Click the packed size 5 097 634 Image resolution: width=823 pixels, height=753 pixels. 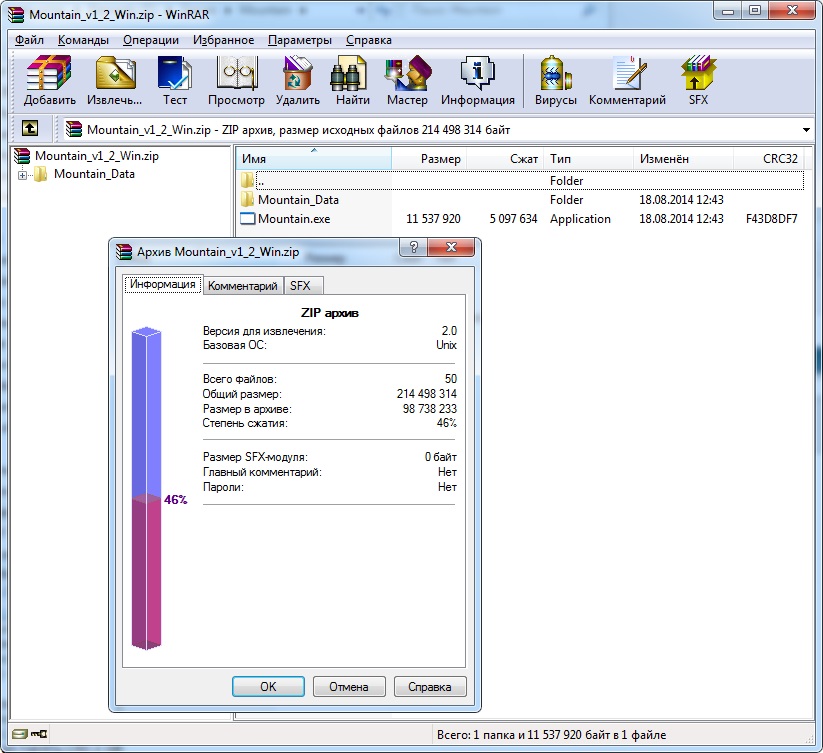[513, 219]
